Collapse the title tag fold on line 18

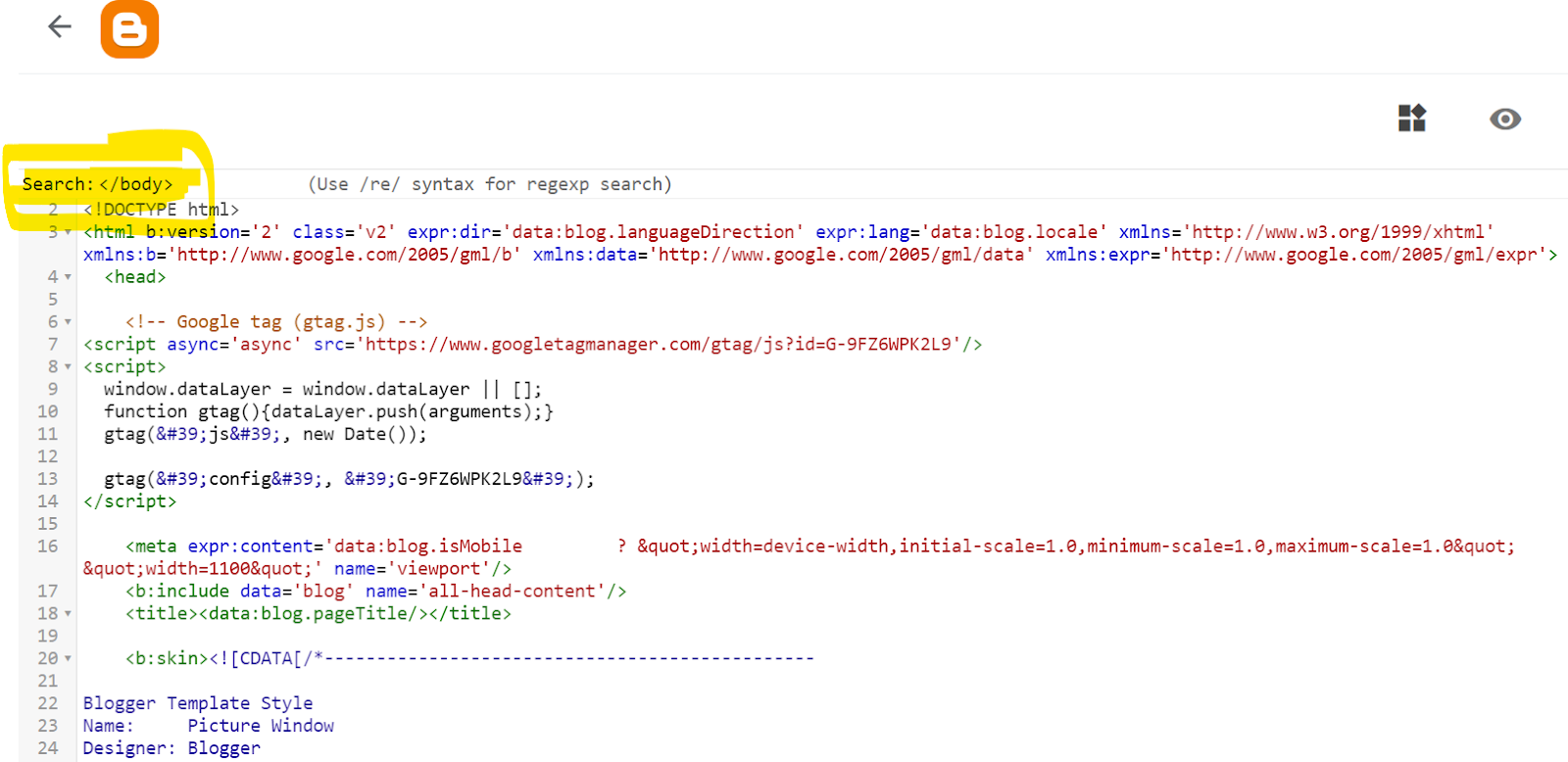click(x=68, y=614)
